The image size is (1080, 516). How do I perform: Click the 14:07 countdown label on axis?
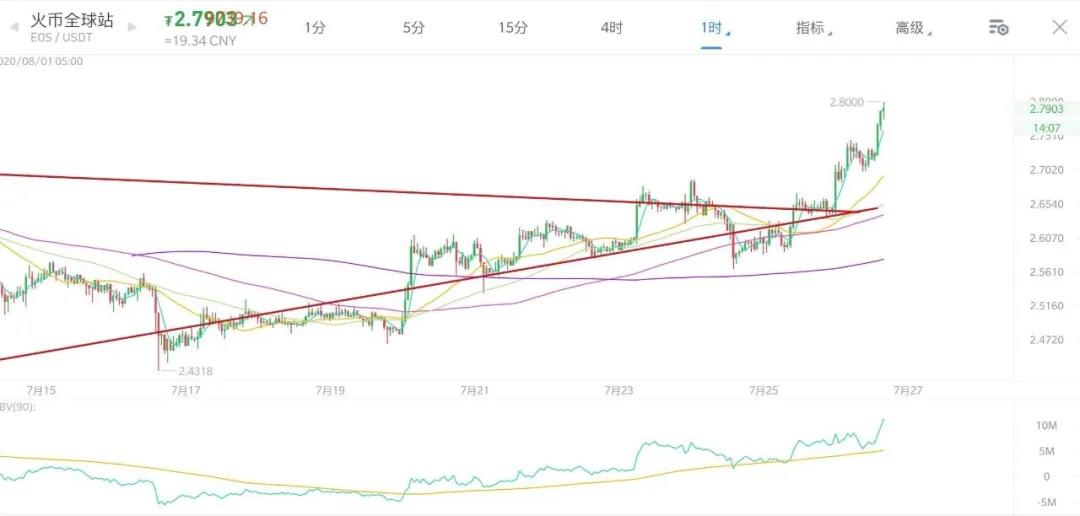(x=1045, y=128)
